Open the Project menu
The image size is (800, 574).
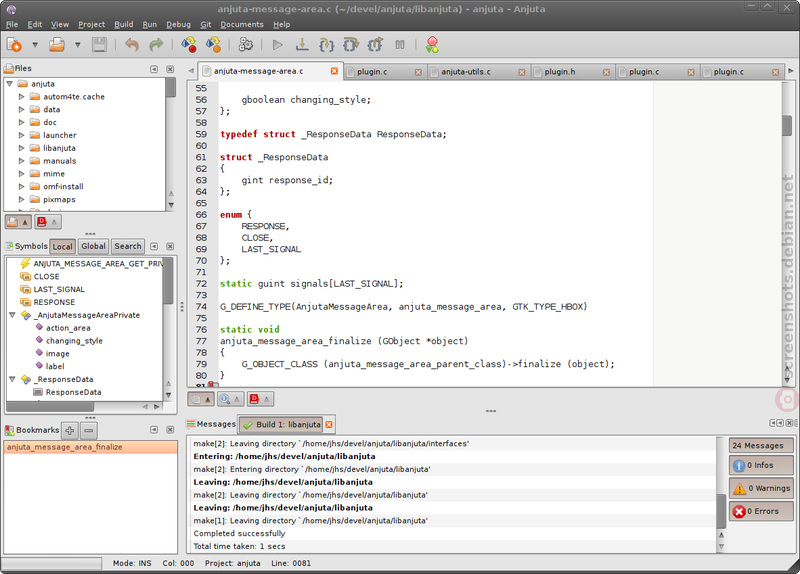pyautogui.click(x=91, y=24)
